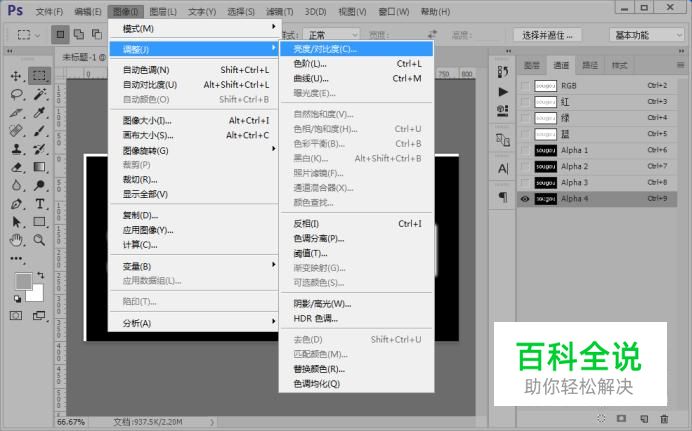Switch to the 路径 tab
This screenshot has height=431, width=692.
coord(590,65)
